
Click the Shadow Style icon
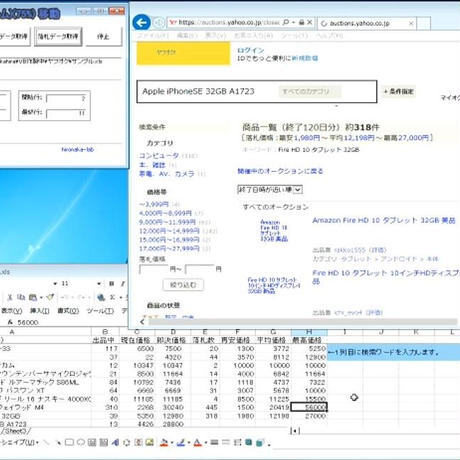249,443
